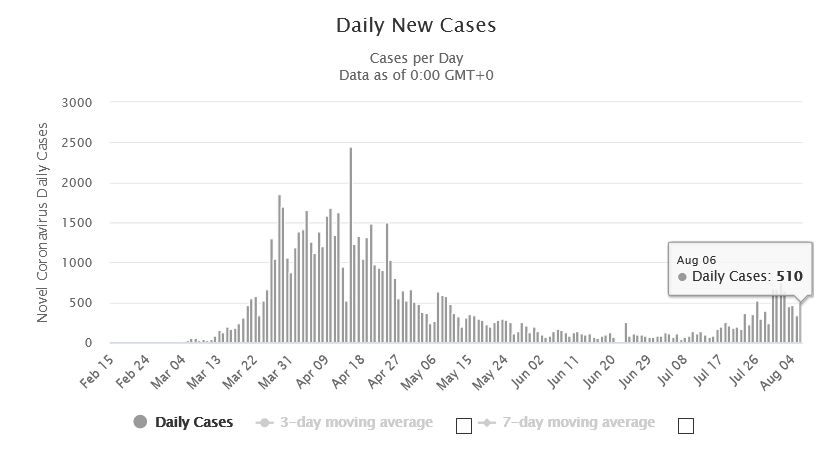828x462 pixels.
Task: Tick the checkbox after 3-day moving average
Action: [x=464, y=426]
